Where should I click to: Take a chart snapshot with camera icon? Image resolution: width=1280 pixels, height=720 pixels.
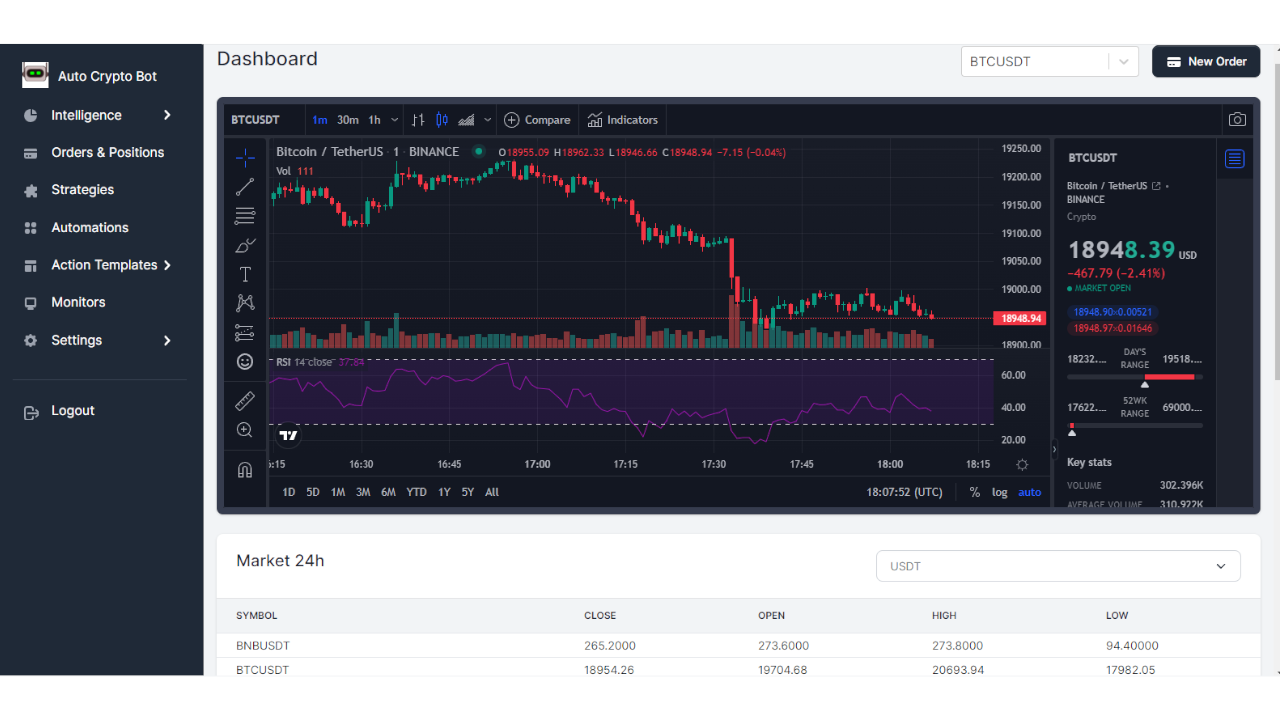tap(1237, 120)
